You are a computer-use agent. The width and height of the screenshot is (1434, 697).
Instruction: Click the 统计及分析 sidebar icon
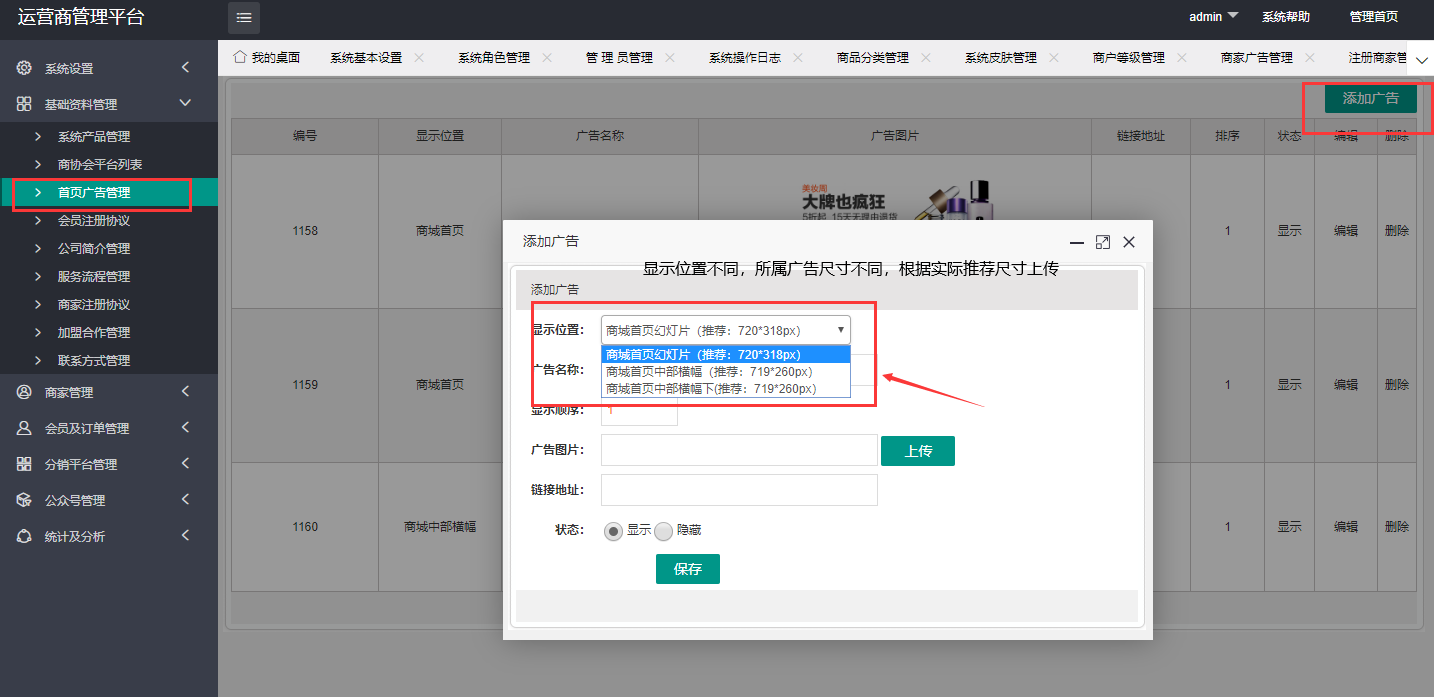click(x=25, y=536)
